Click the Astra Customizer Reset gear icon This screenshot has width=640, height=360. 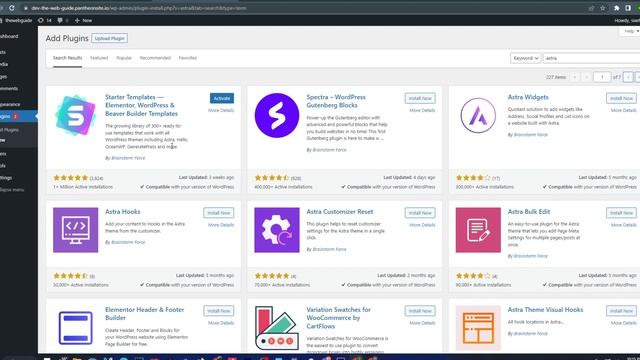(277, 230)
